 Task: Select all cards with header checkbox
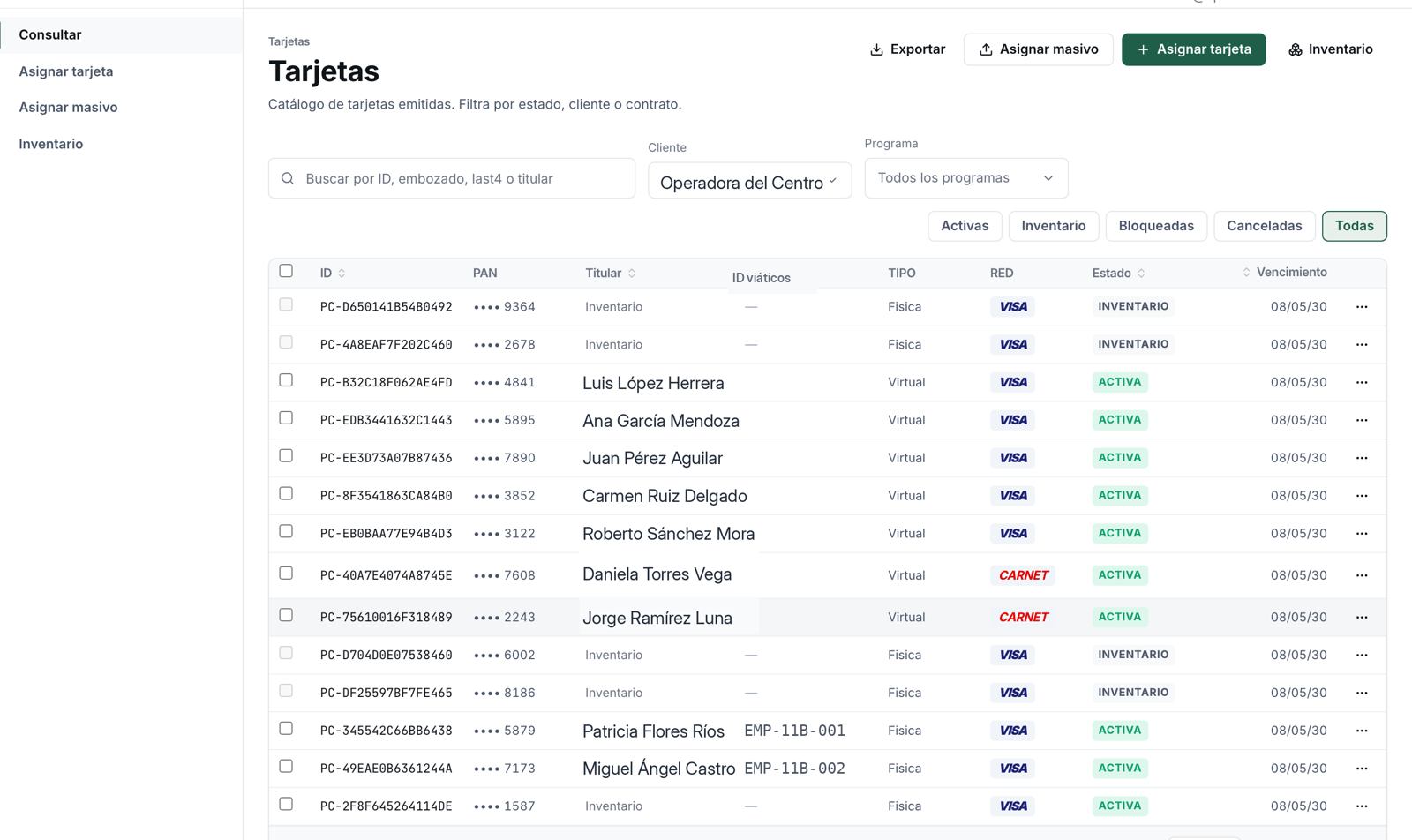click(286, 271)
